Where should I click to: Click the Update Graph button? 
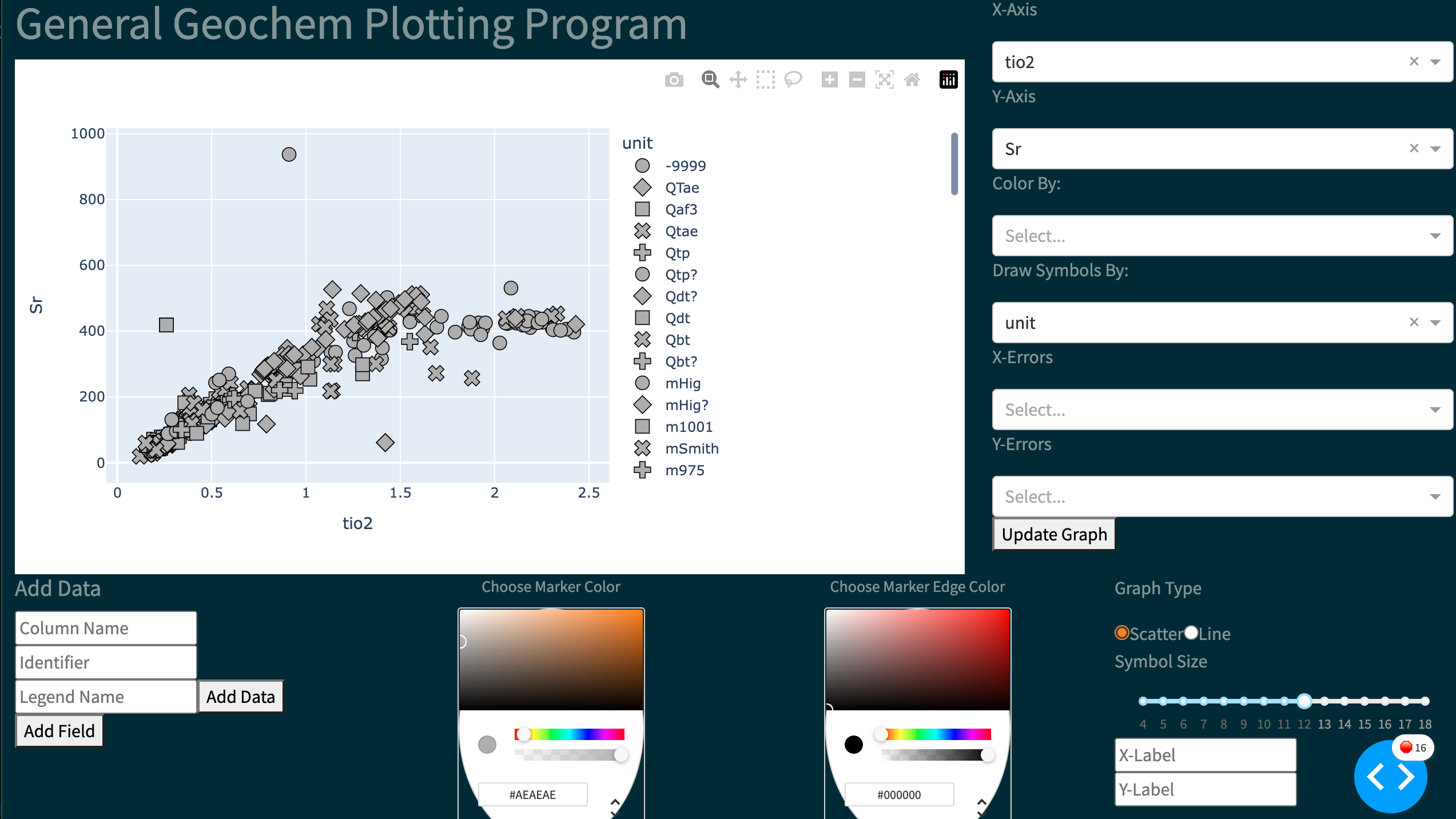[x=1053, y=534]
